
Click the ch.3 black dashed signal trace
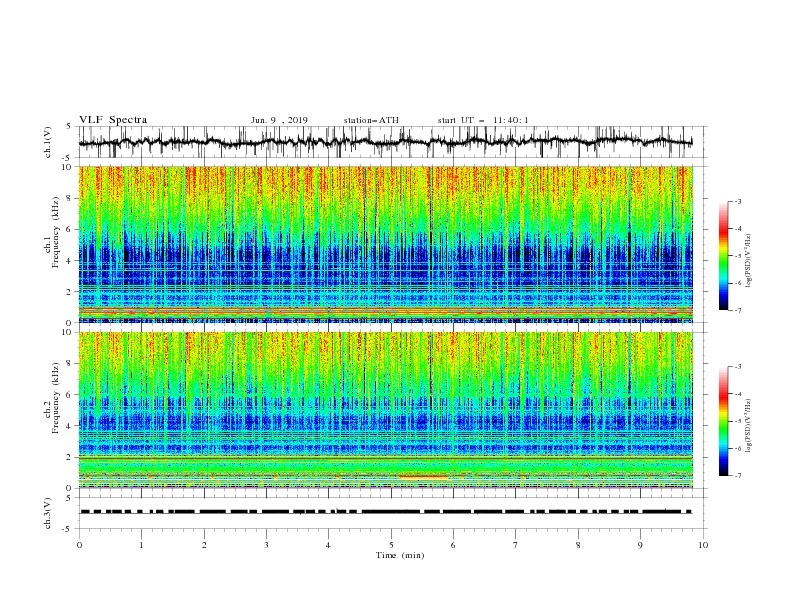pos(385,512)
